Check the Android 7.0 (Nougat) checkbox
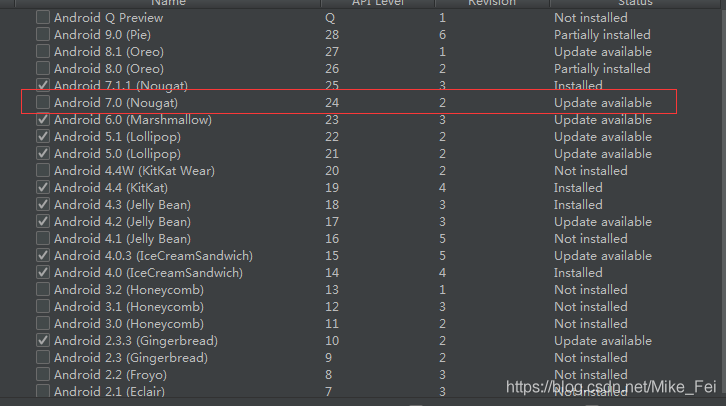The height and width of the screenshot is (406, 726). click(43, 103)
